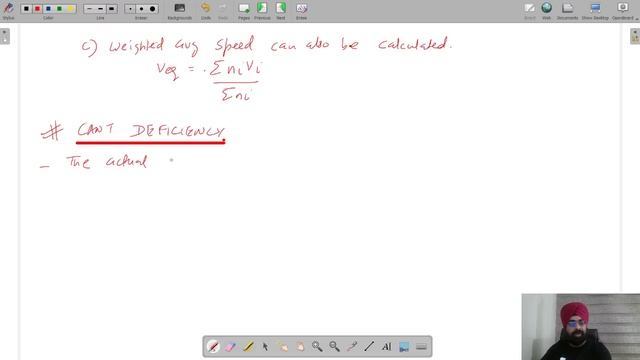
Task: Expand the right side library panel tab
Action: [635, 36]
